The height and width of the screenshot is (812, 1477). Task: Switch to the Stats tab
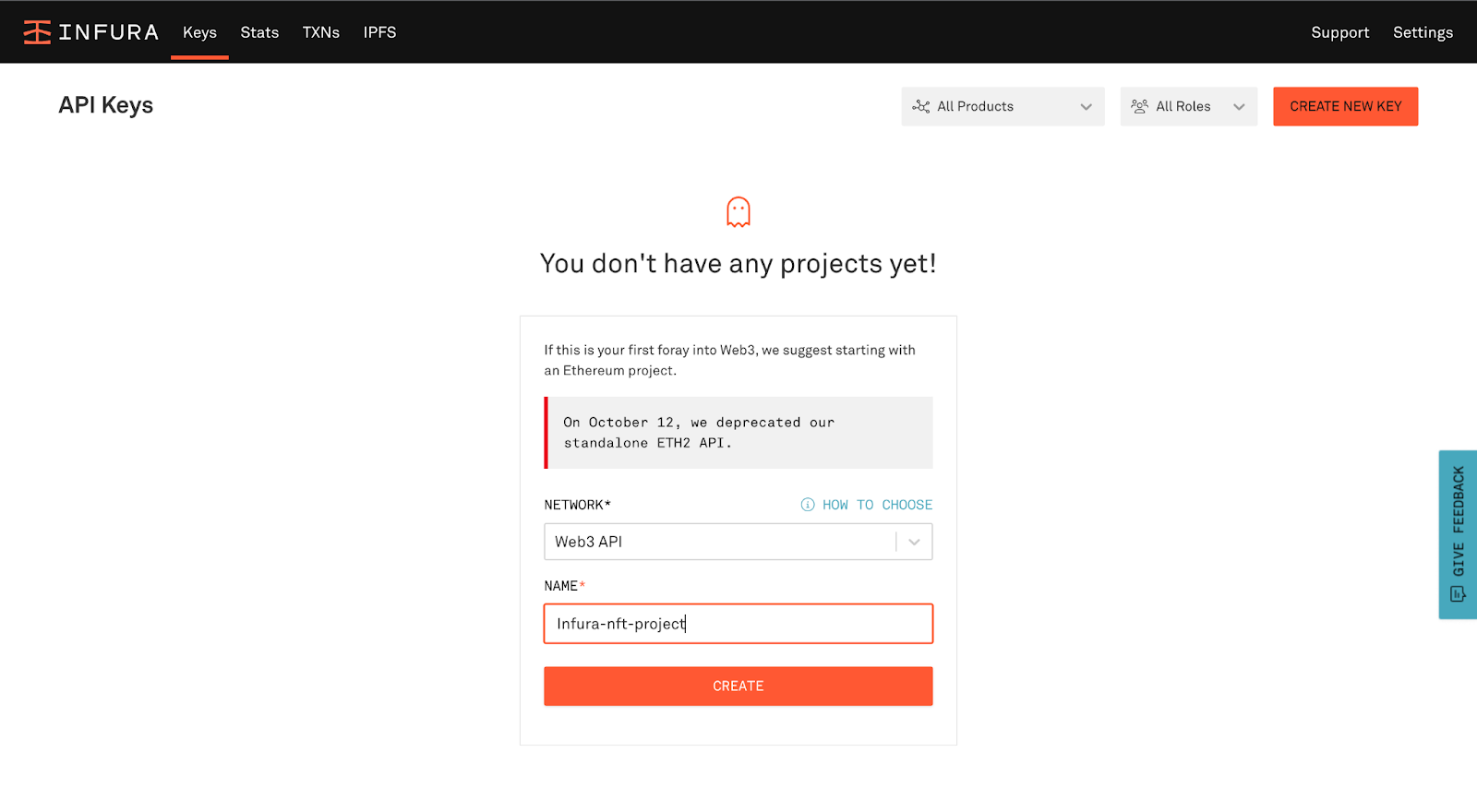[259, 32]
